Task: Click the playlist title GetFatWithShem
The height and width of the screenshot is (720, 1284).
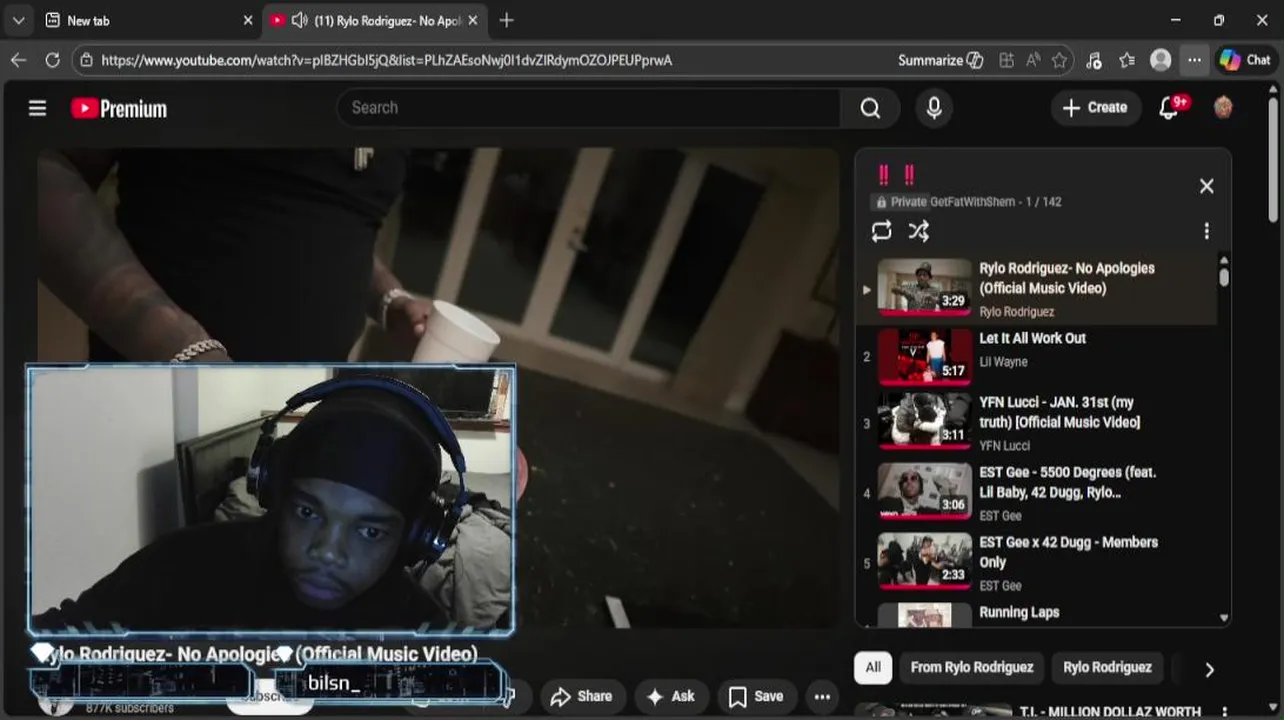Action: (972, 202)
